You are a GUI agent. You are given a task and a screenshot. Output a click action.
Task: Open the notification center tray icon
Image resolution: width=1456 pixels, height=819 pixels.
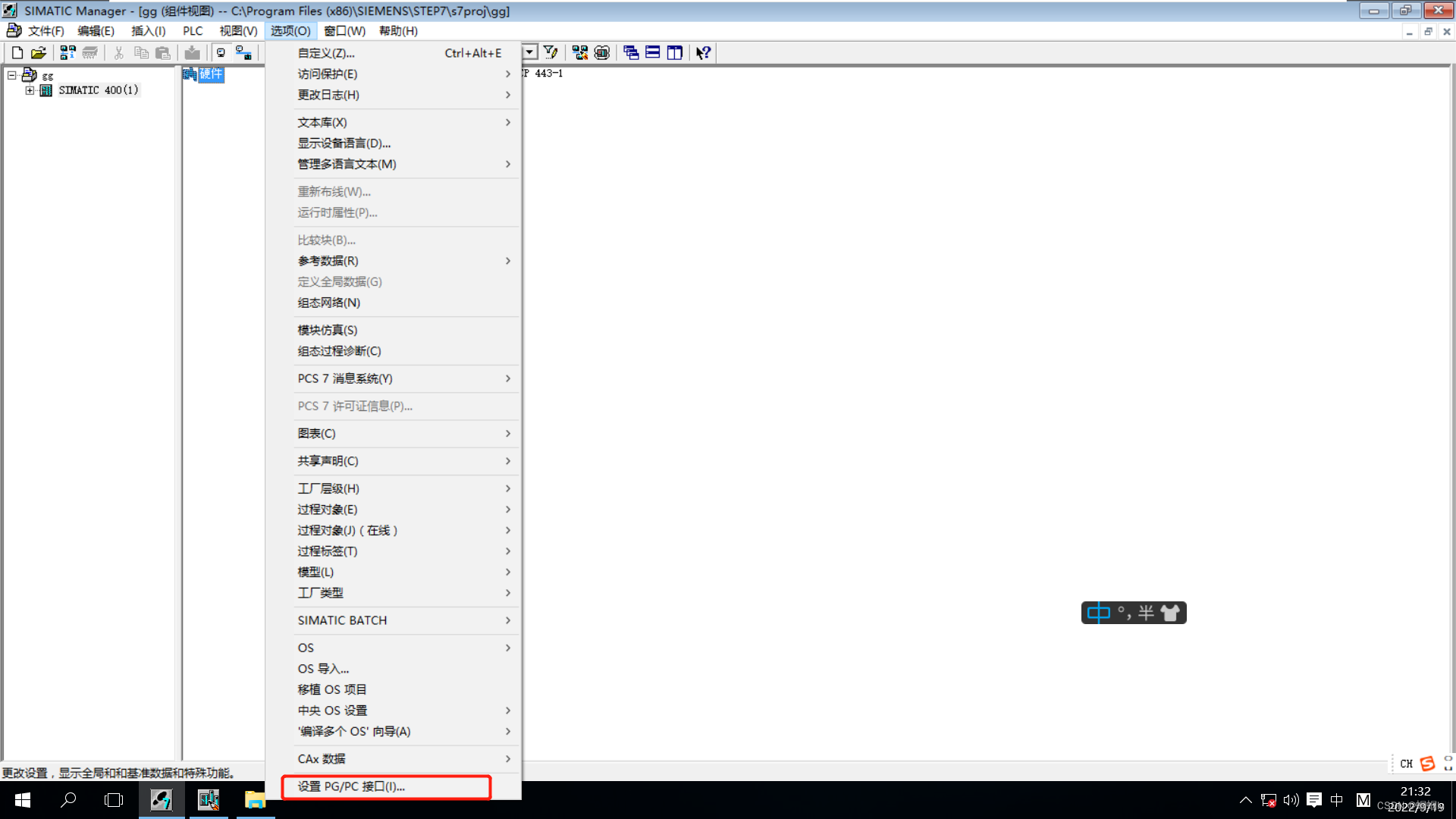(1314, 800)
